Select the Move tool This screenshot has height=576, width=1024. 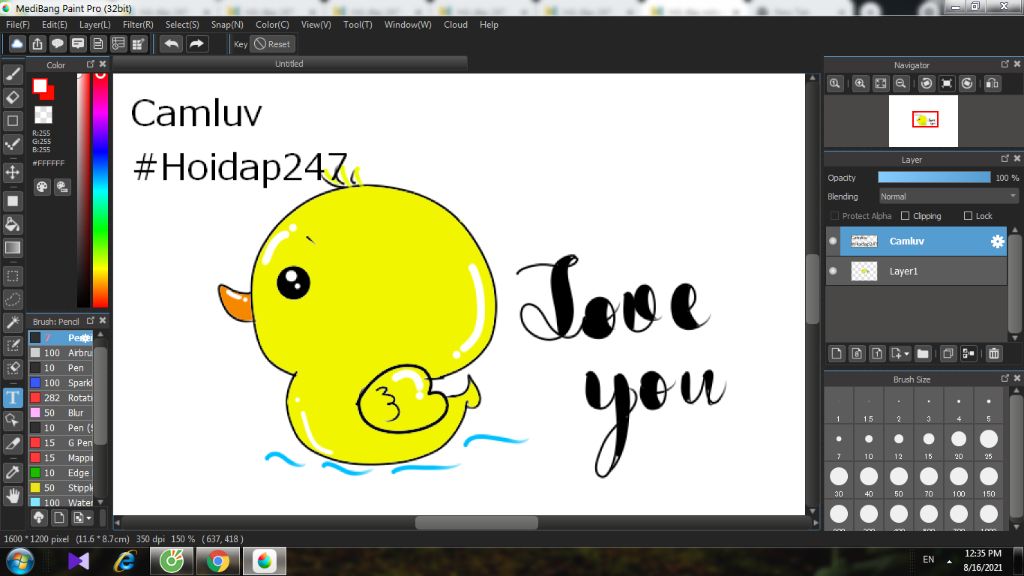12,172
